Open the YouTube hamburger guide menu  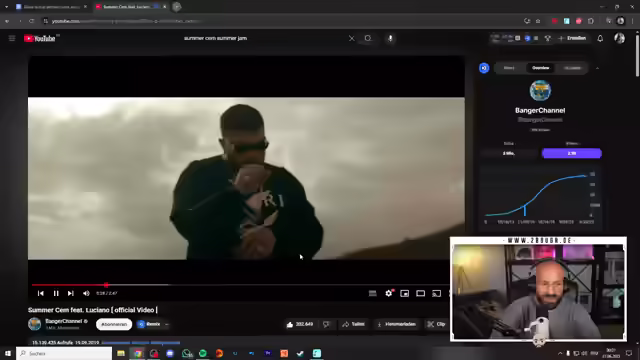(12, 38)
